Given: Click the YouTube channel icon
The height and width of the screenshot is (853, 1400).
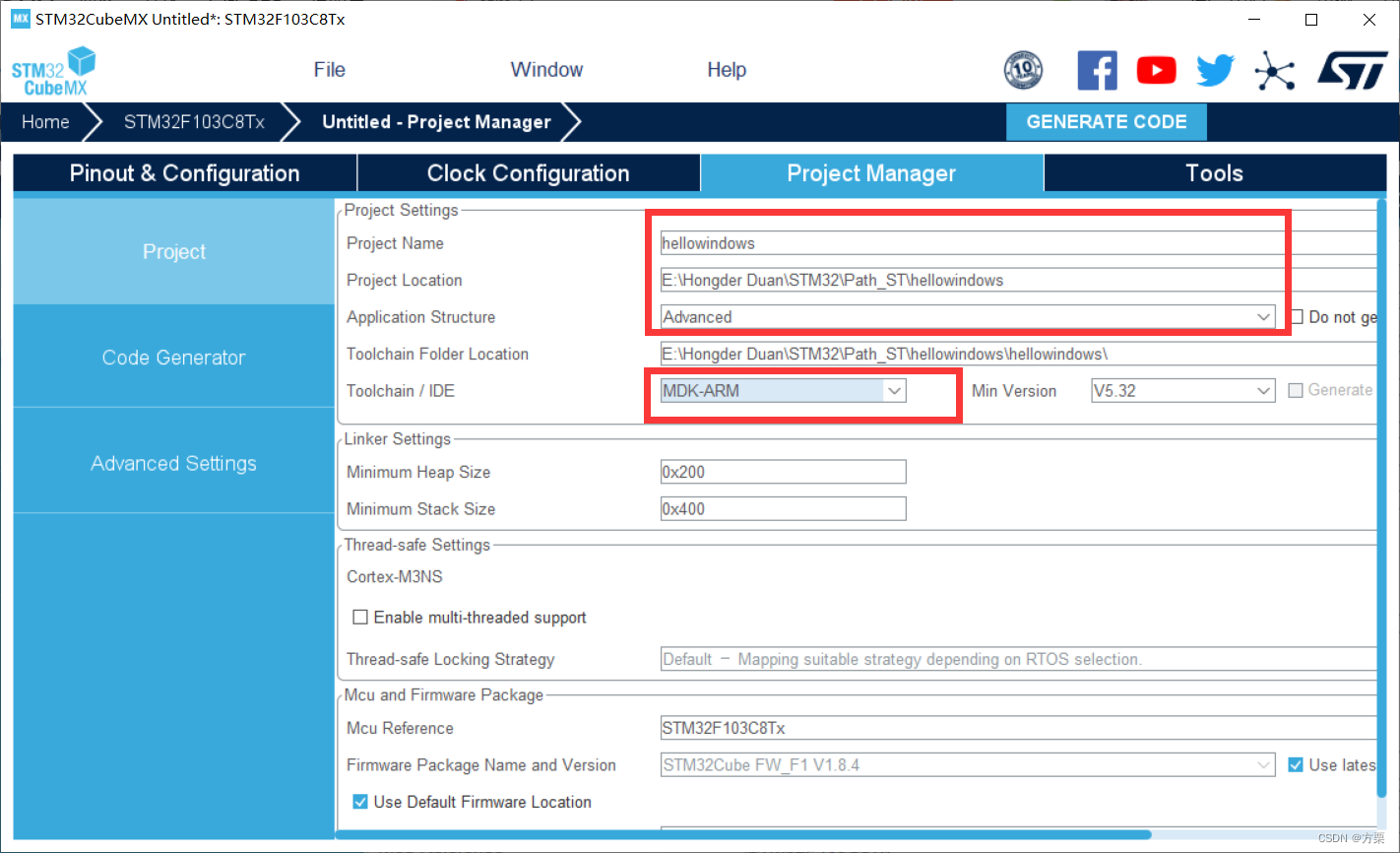Looking at the screenshot, I should [1156, 70].
